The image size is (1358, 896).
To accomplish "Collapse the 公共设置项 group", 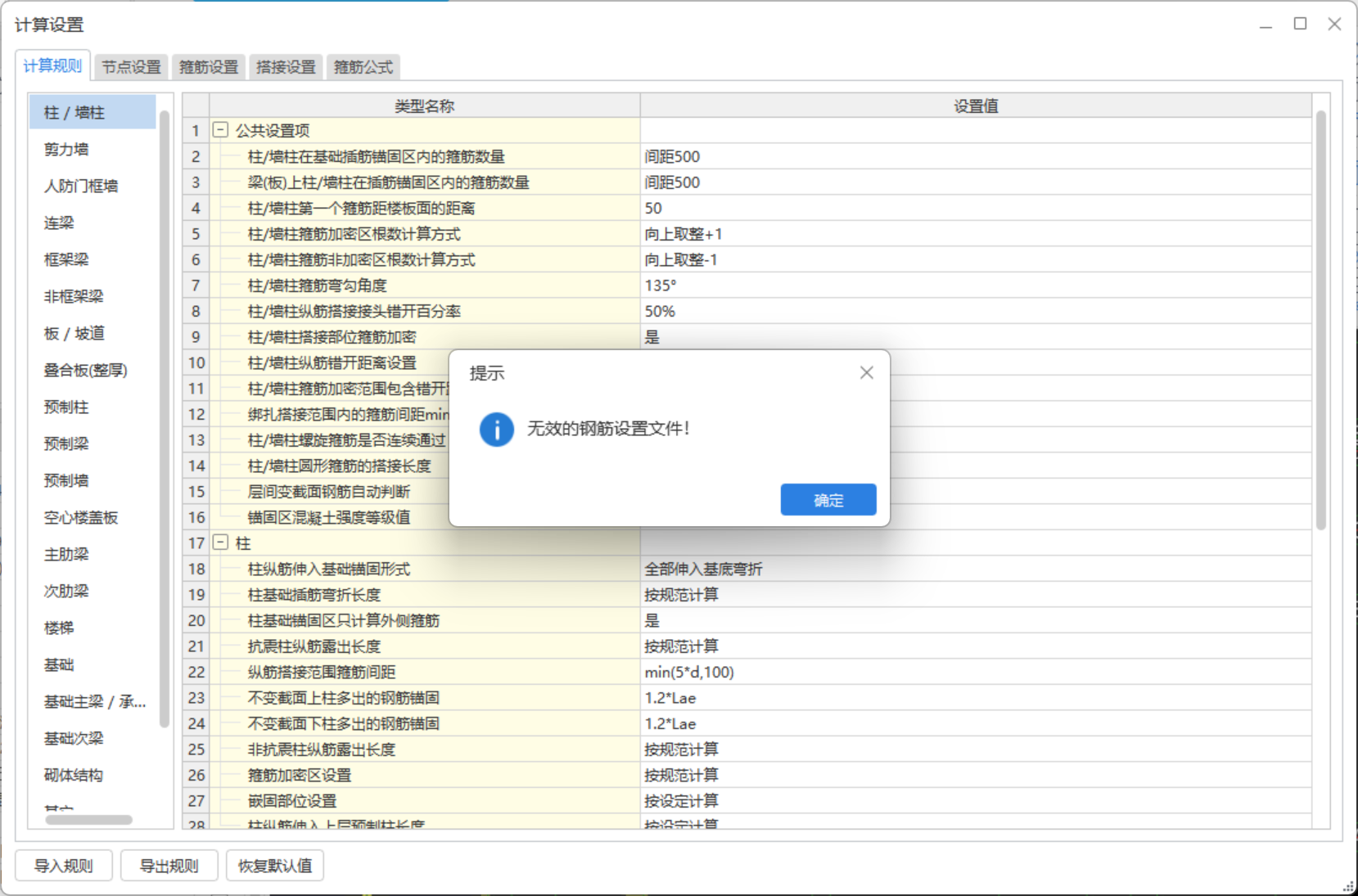I will pyautogui.click(x=220, y=130).
